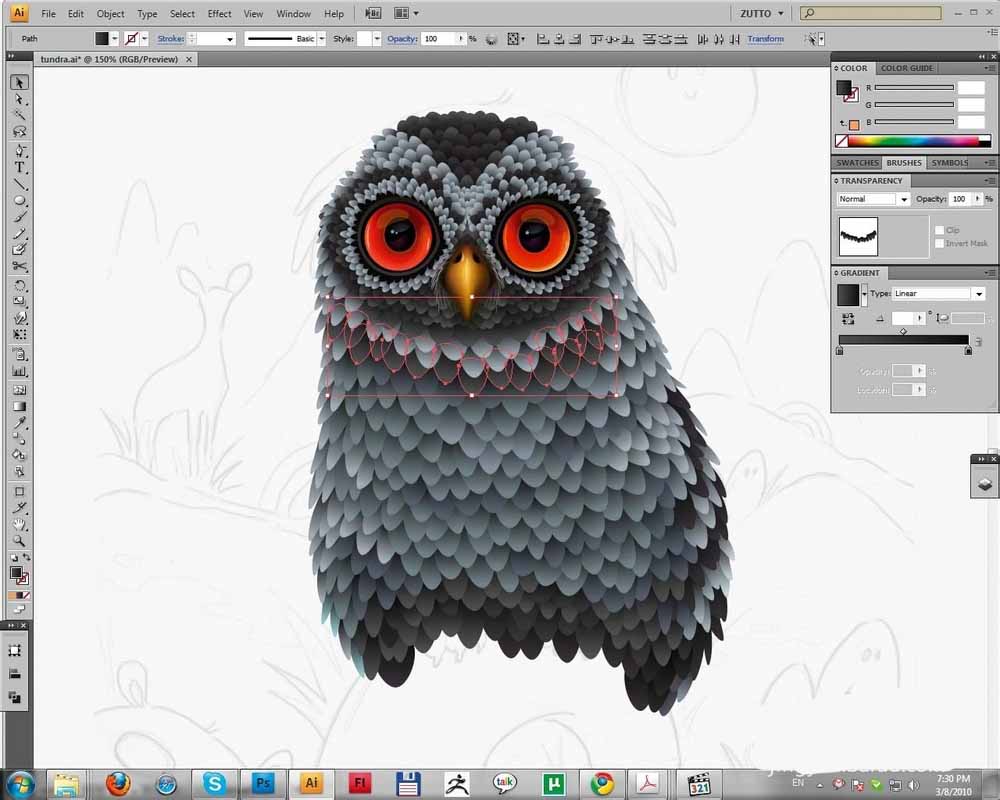Toggle the Clip checkbox

[x=939, y=230]
